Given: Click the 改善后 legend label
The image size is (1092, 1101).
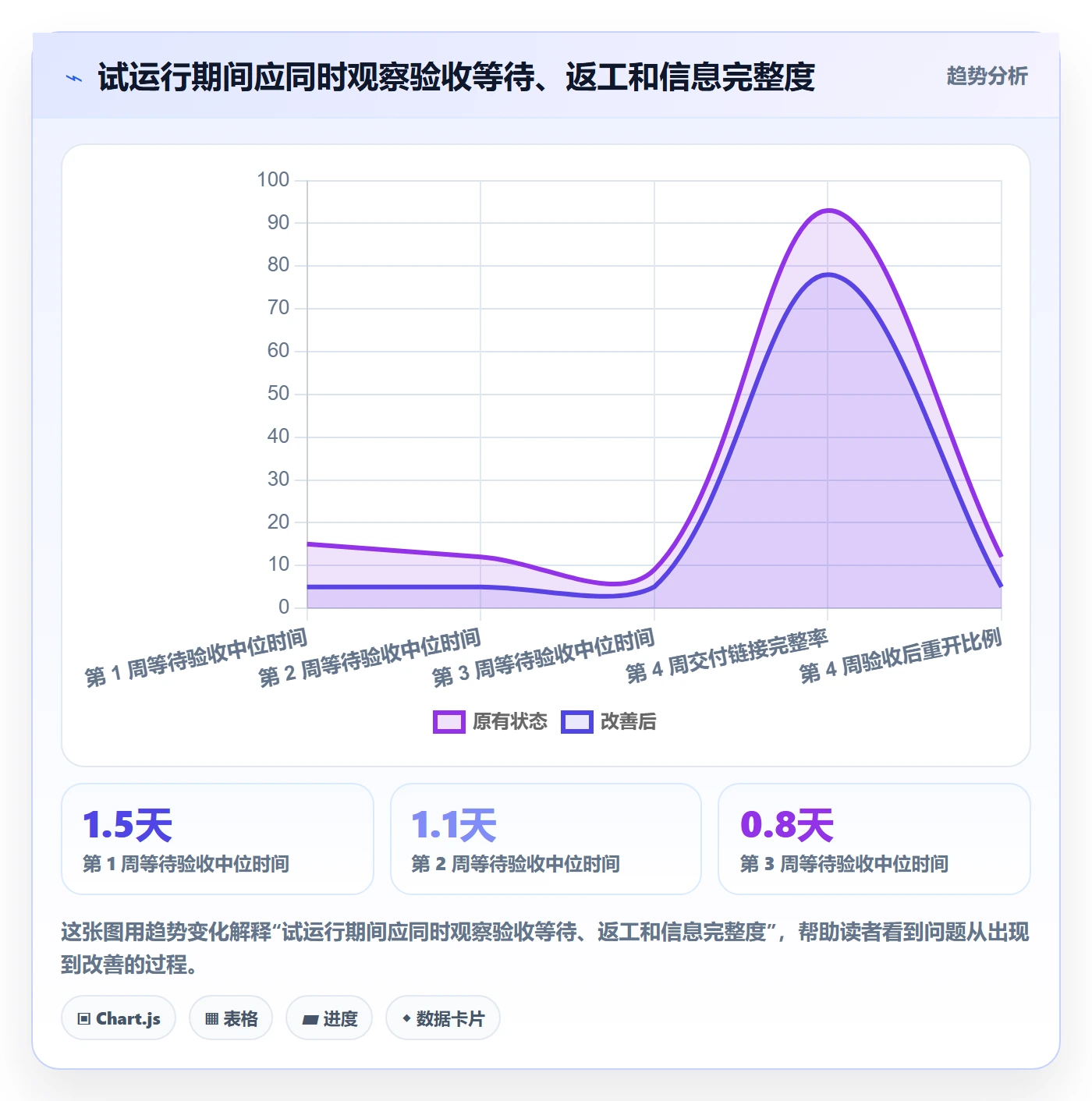Looking at the screenshot, I should (x=628, y=722).
